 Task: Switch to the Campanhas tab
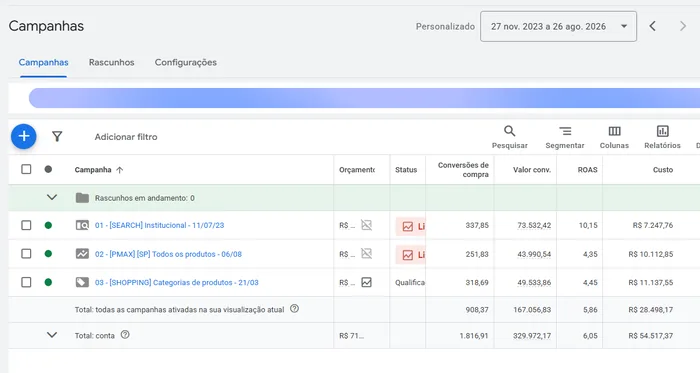coord(43,62)
